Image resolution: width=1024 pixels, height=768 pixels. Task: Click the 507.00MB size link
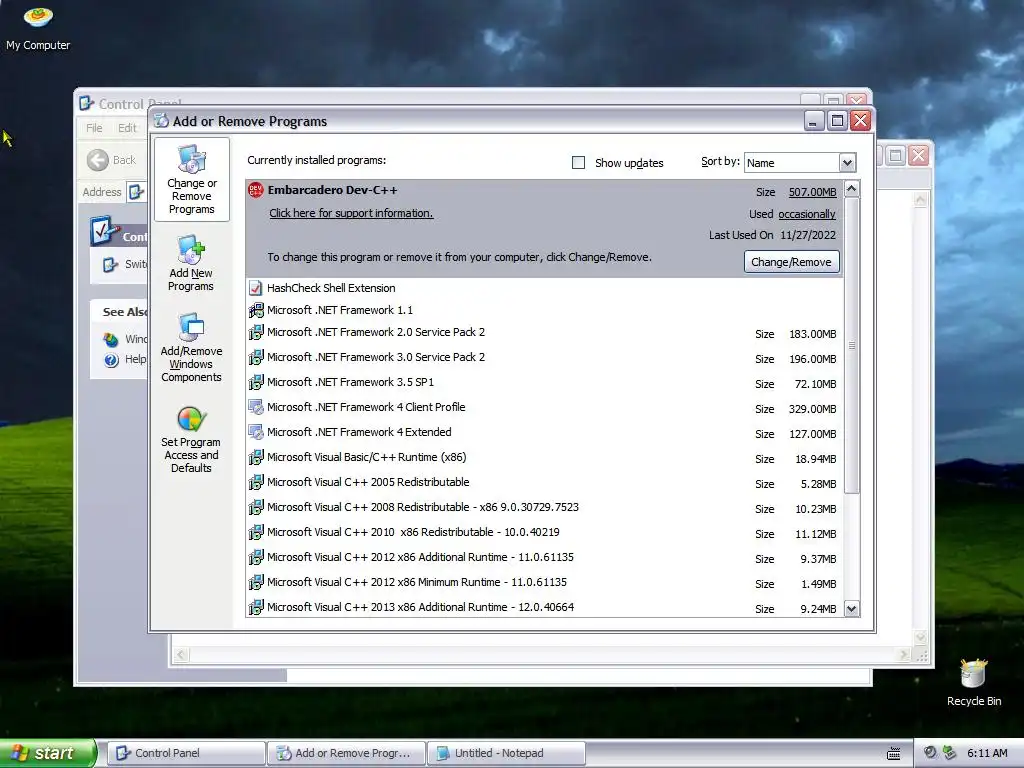click(812, 192)
